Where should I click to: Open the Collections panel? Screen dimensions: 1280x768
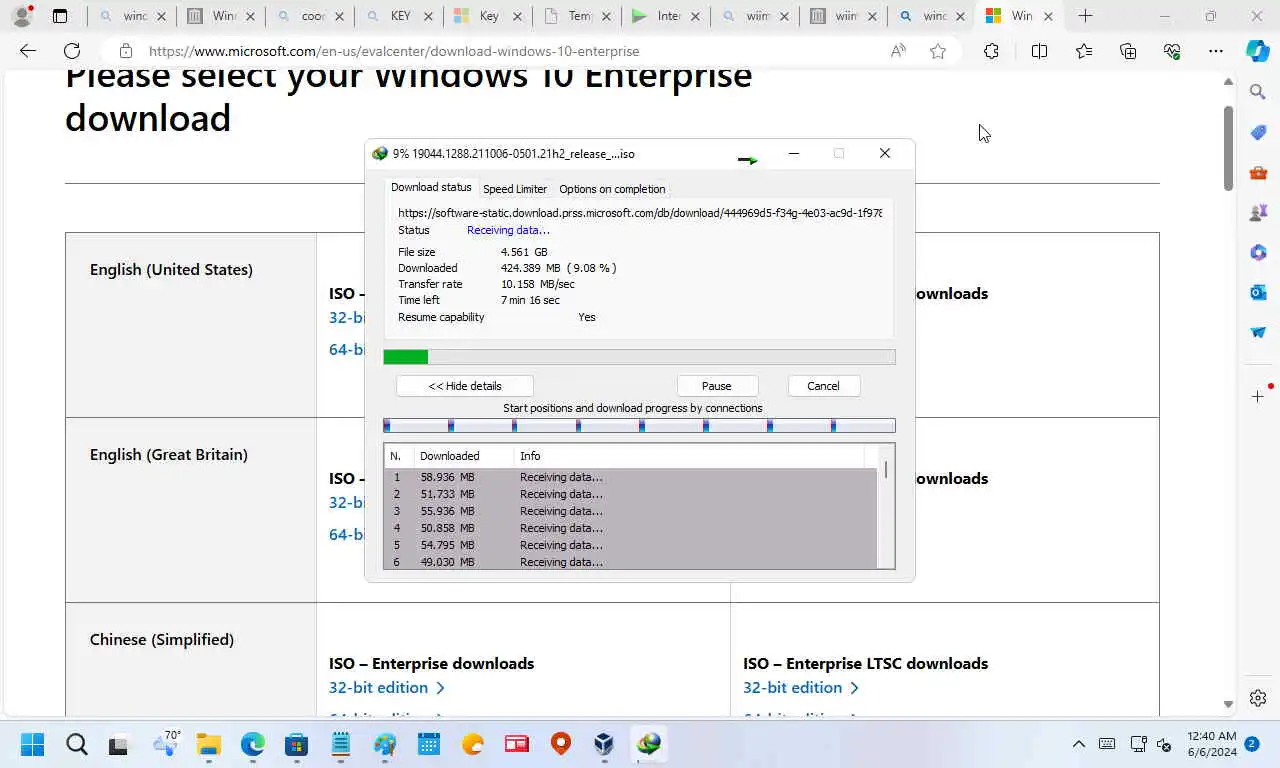[x=1128, y=51]
